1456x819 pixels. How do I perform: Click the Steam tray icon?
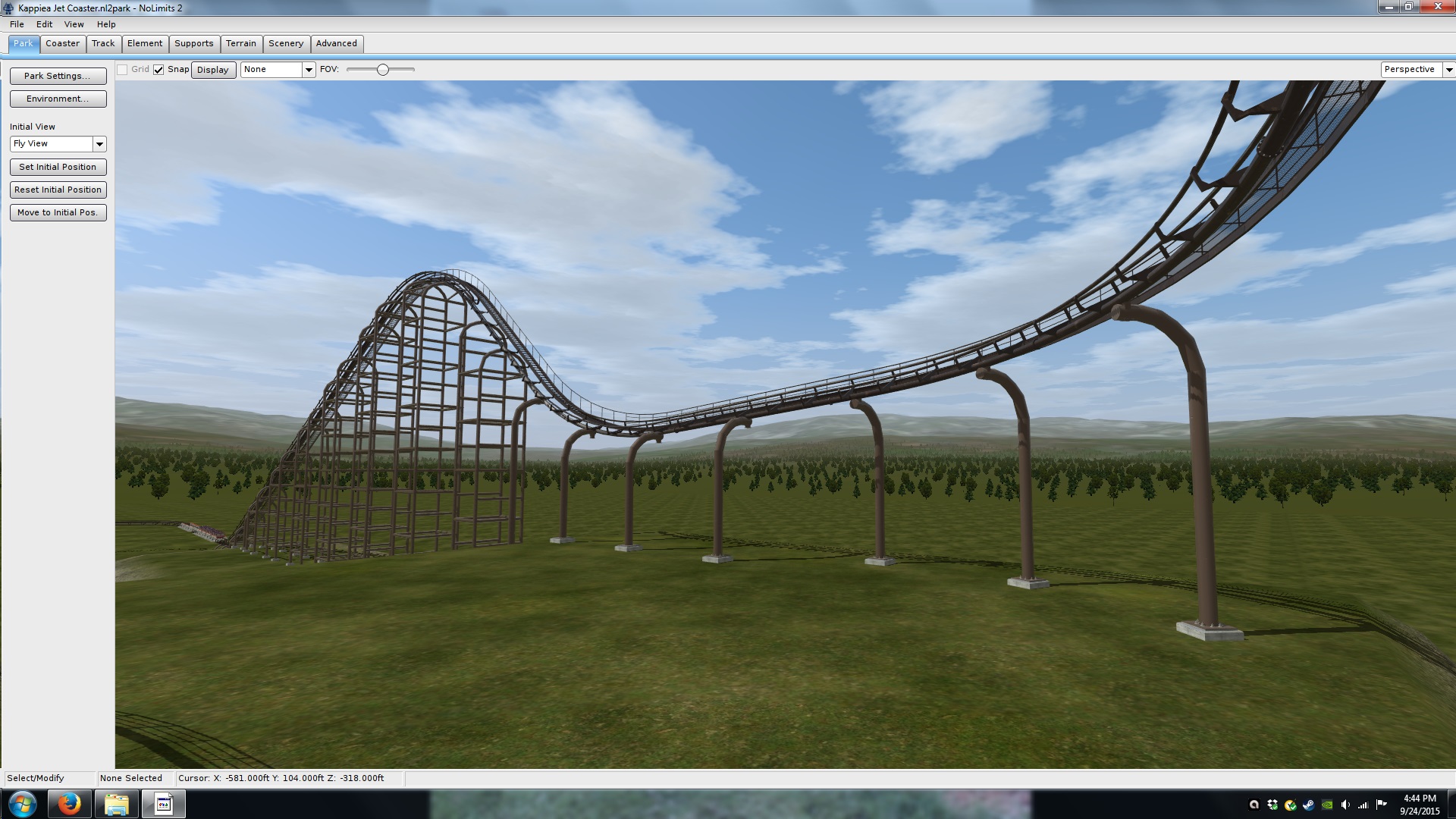pyautogui.click(x=1309, y=805)
